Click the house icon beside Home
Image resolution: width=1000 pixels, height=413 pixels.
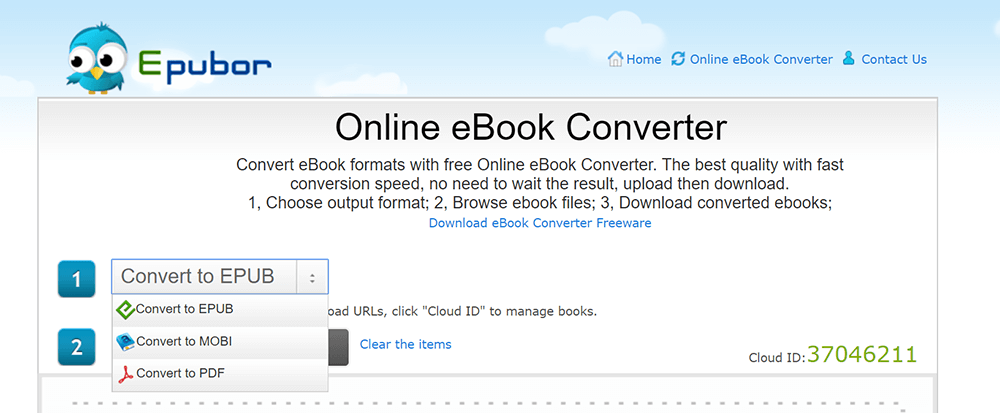615,59
